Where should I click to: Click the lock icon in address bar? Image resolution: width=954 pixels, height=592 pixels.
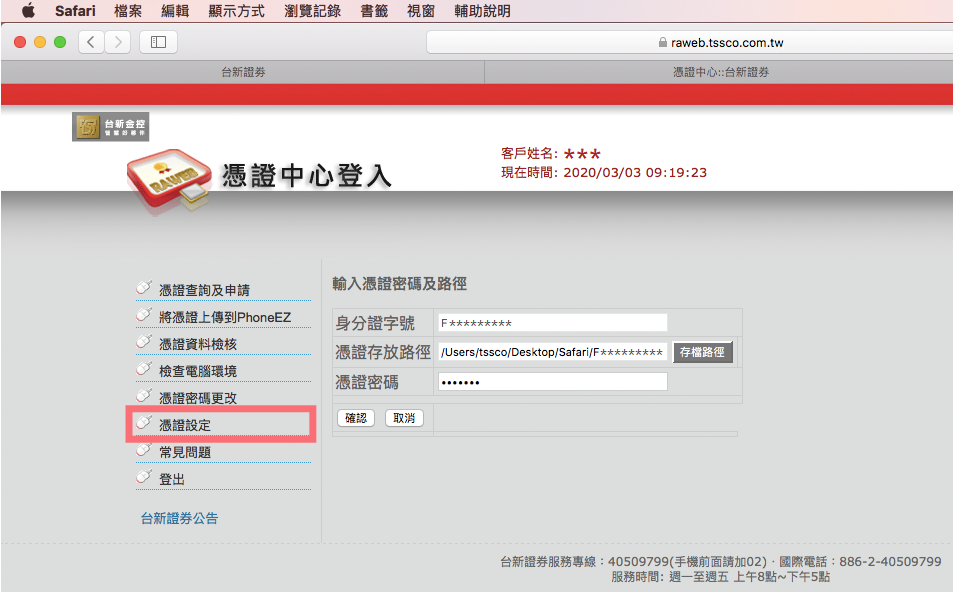663,43
